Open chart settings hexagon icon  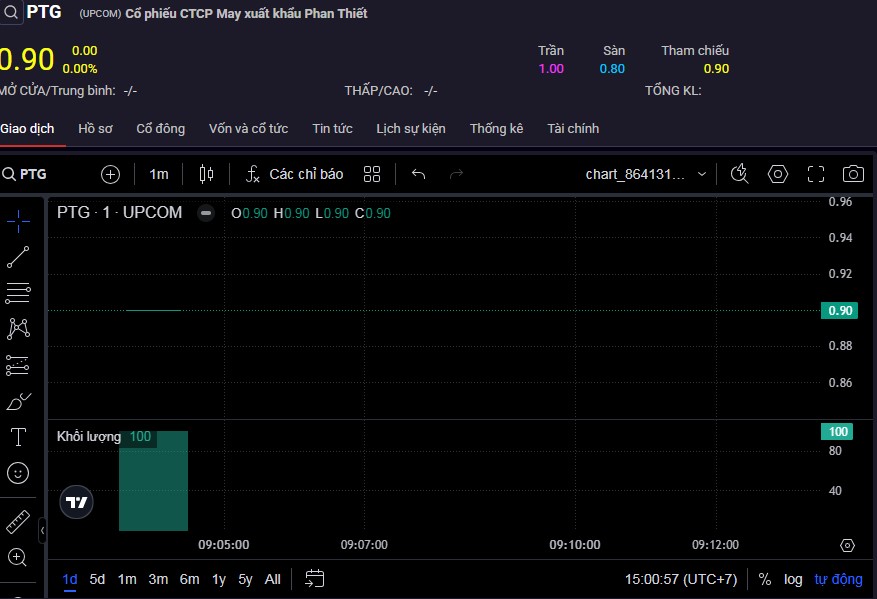click(778, 174)
